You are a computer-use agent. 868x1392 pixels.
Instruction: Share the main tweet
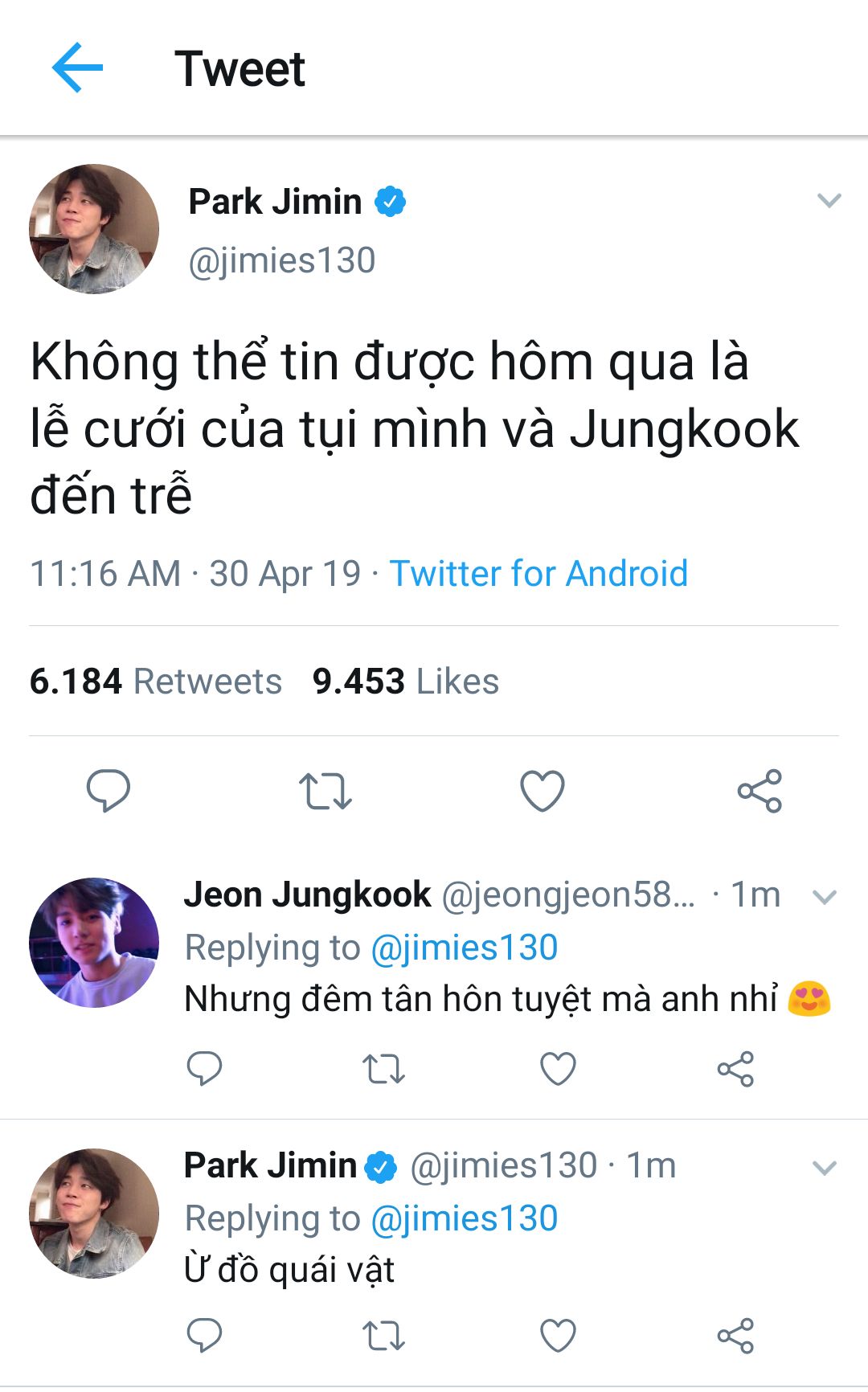pyautogui.click(x=759, y=791)
